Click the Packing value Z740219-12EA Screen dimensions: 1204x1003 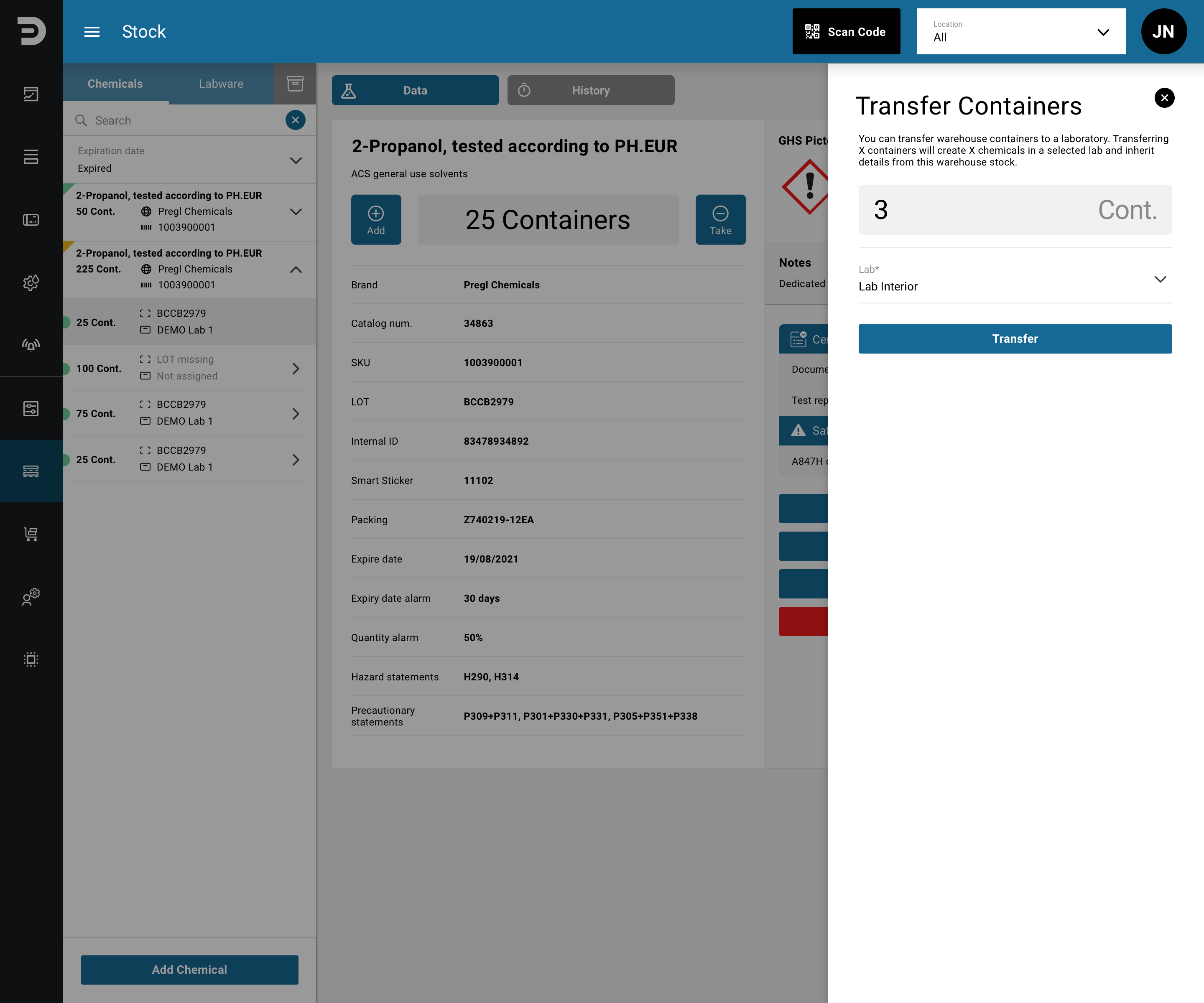[x=499, y=520]
